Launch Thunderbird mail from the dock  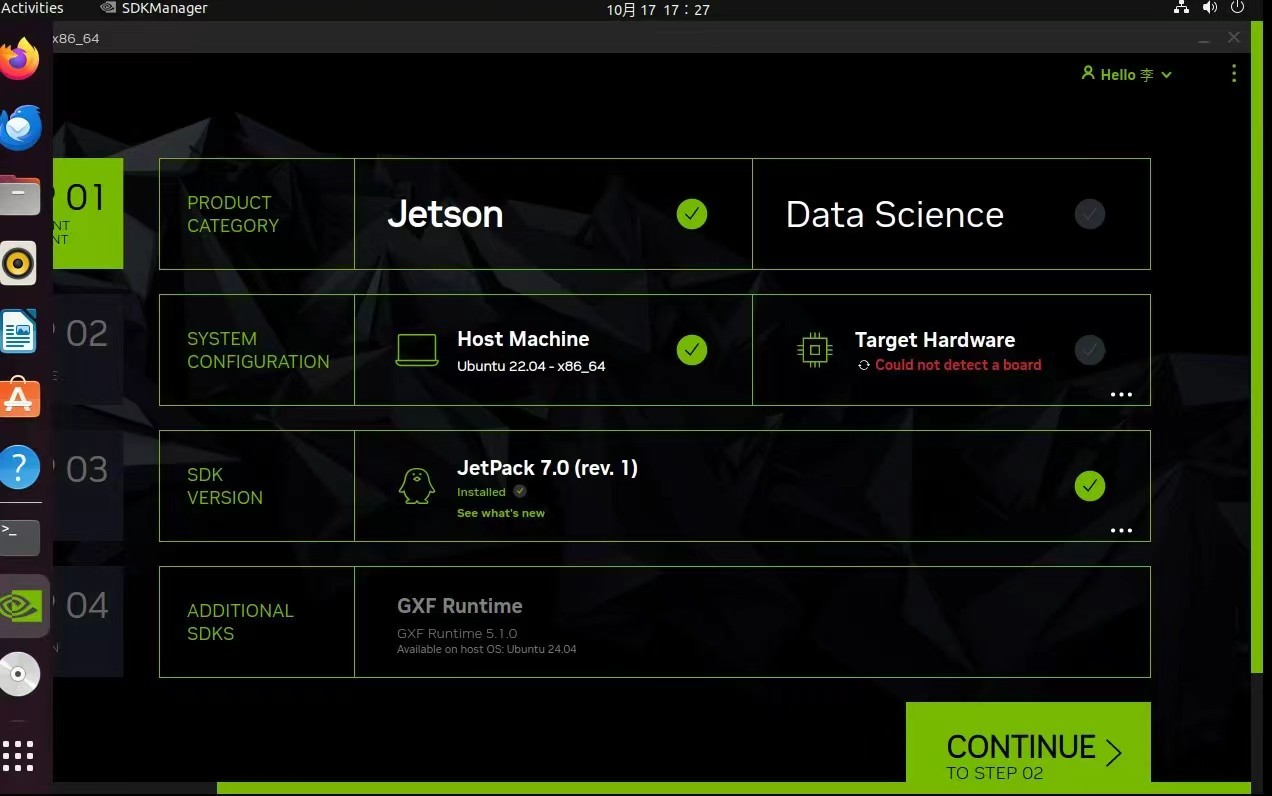coord(20,128)
